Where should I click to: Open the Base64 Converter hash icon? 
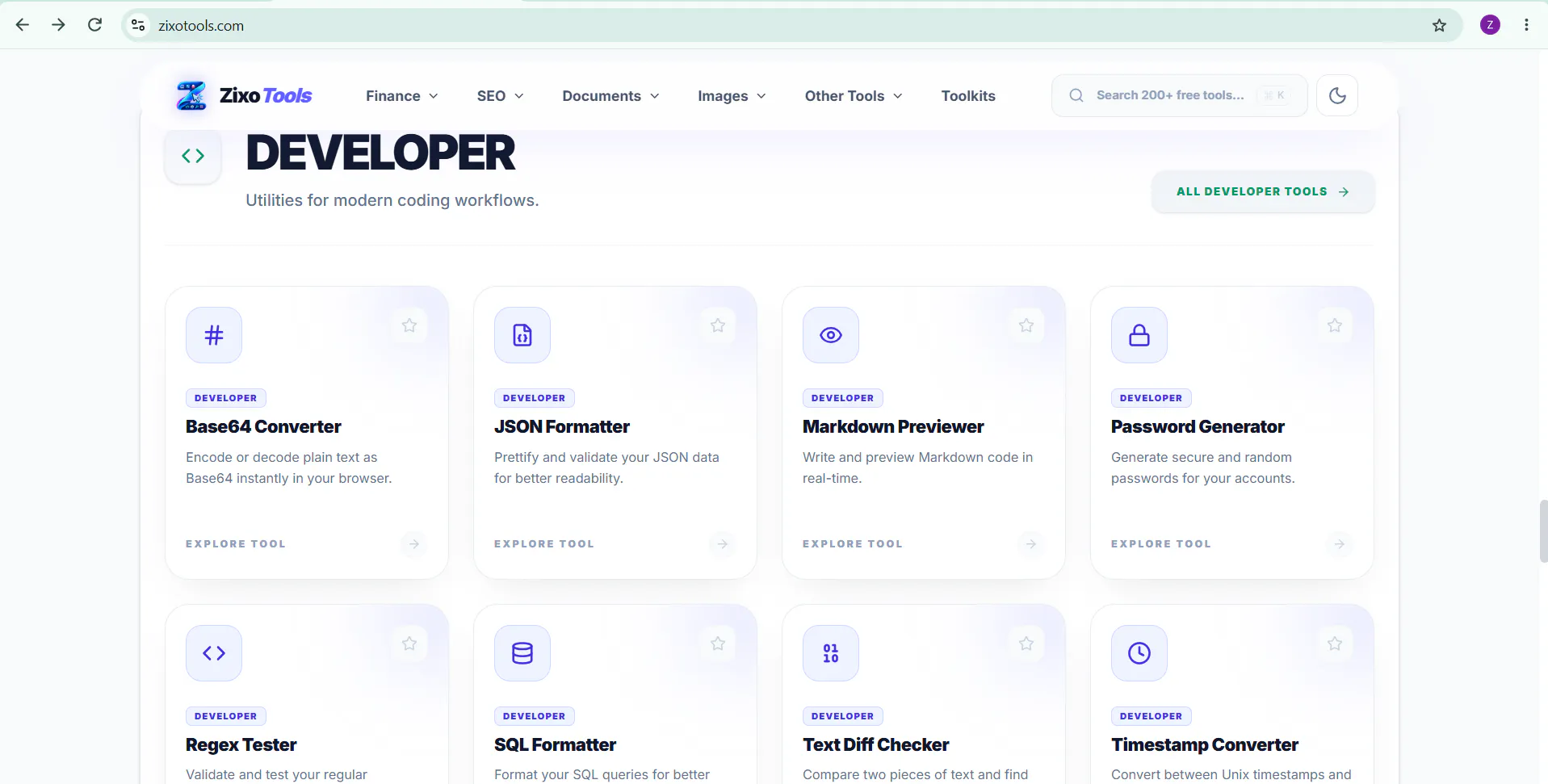click(214, 335)
